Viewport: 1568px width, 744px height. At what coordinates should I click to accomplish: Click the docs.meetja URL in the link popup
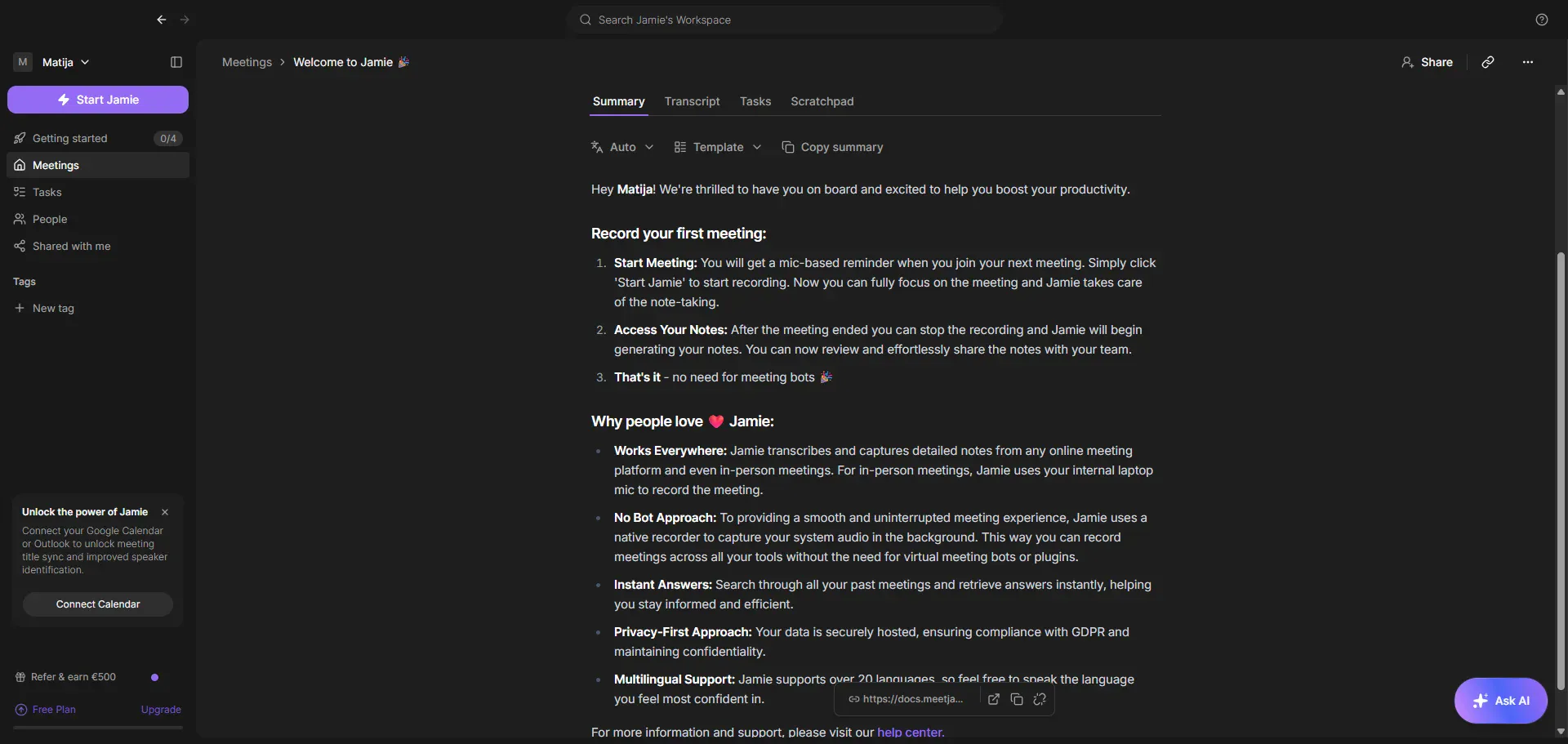[913, 699]
